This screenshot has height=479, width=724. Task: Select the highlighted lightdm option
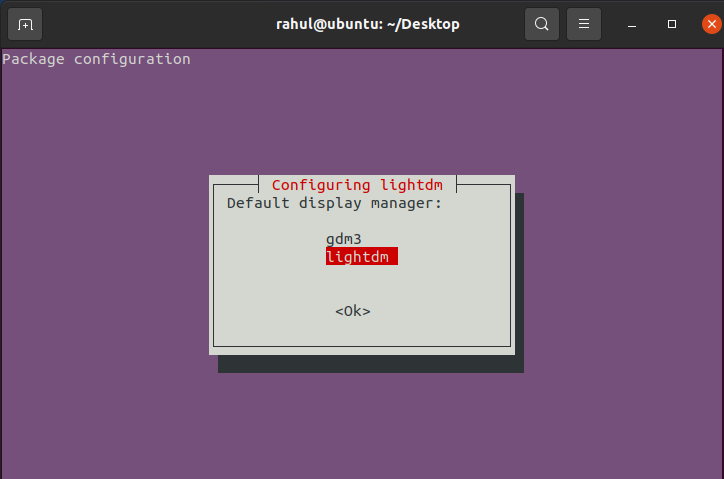[362, 256]
